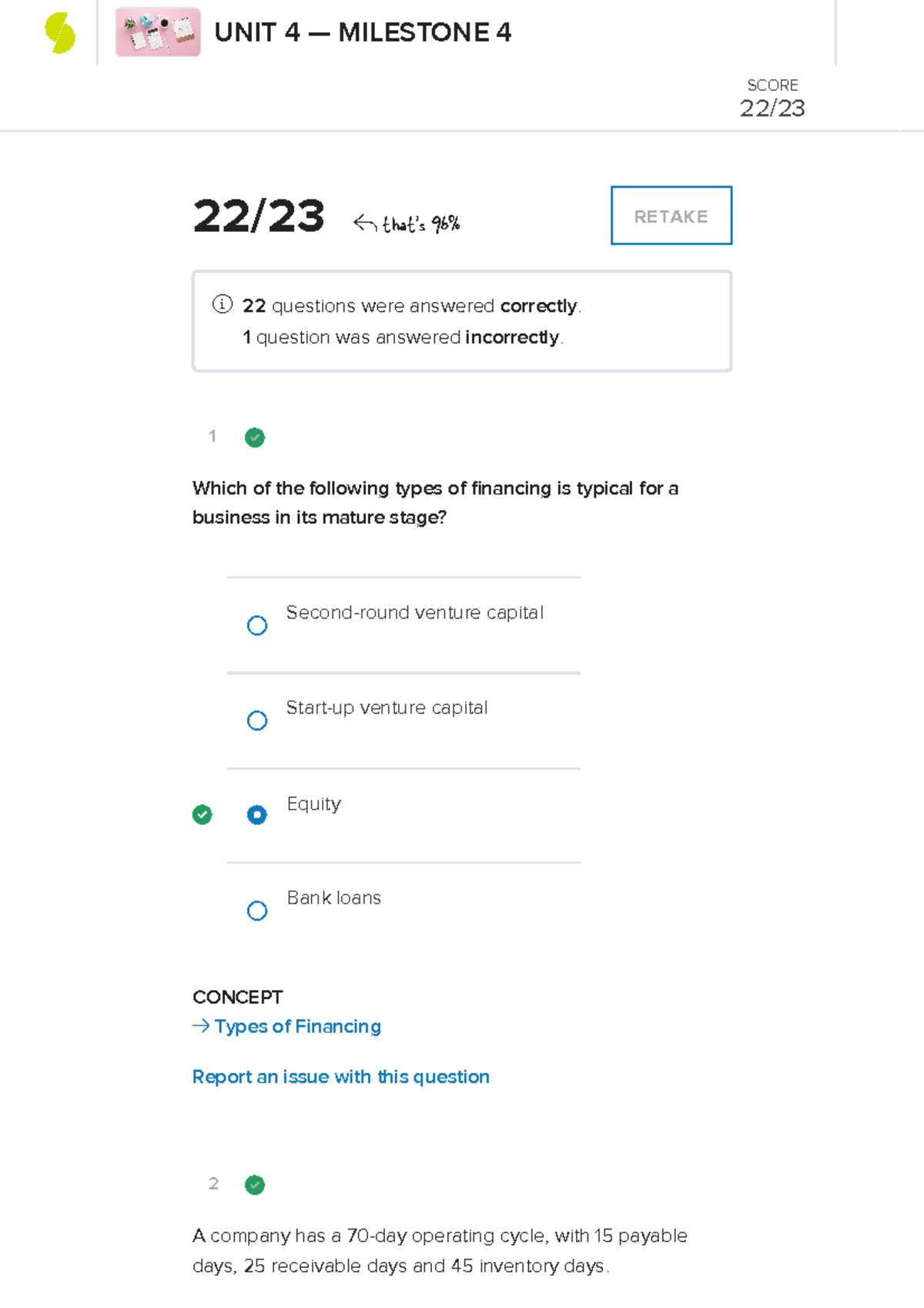The height and width of the screenshot is (1308, 924).
Task: Select the Second-round venture capital option
Action: 257,625
